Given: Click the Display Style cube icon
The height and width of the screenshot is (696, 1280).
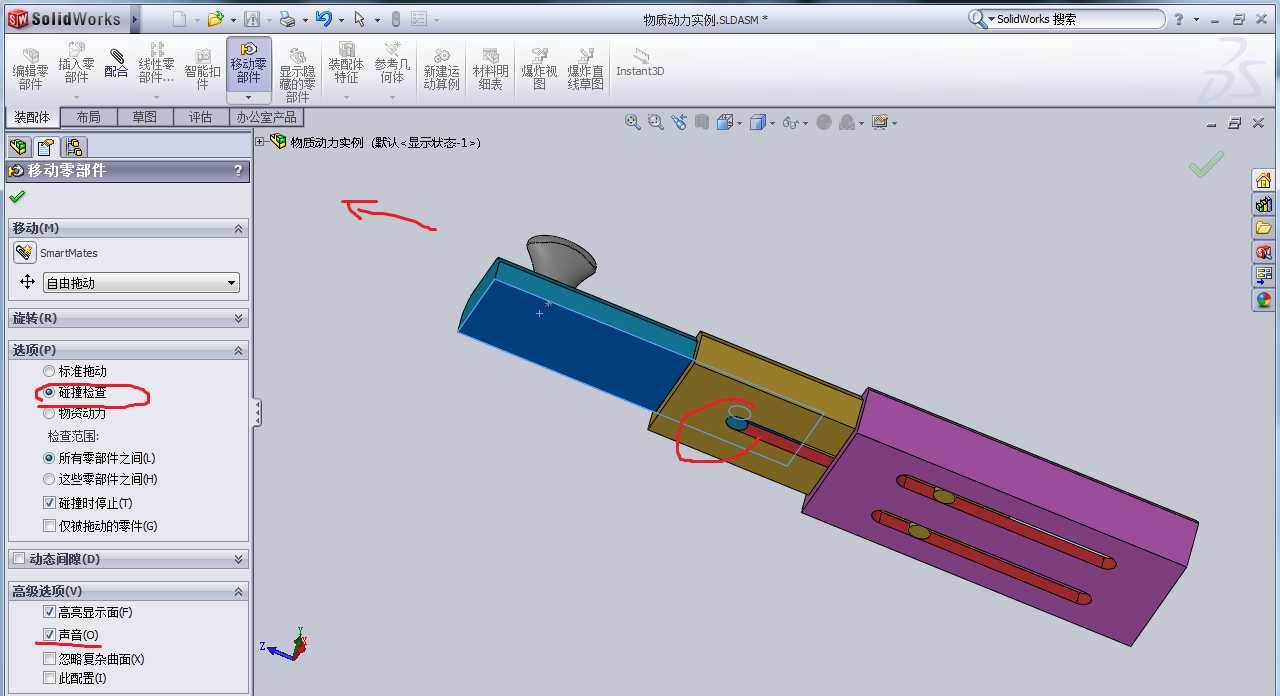Looking at the screenshot, I should pos(758,122).
